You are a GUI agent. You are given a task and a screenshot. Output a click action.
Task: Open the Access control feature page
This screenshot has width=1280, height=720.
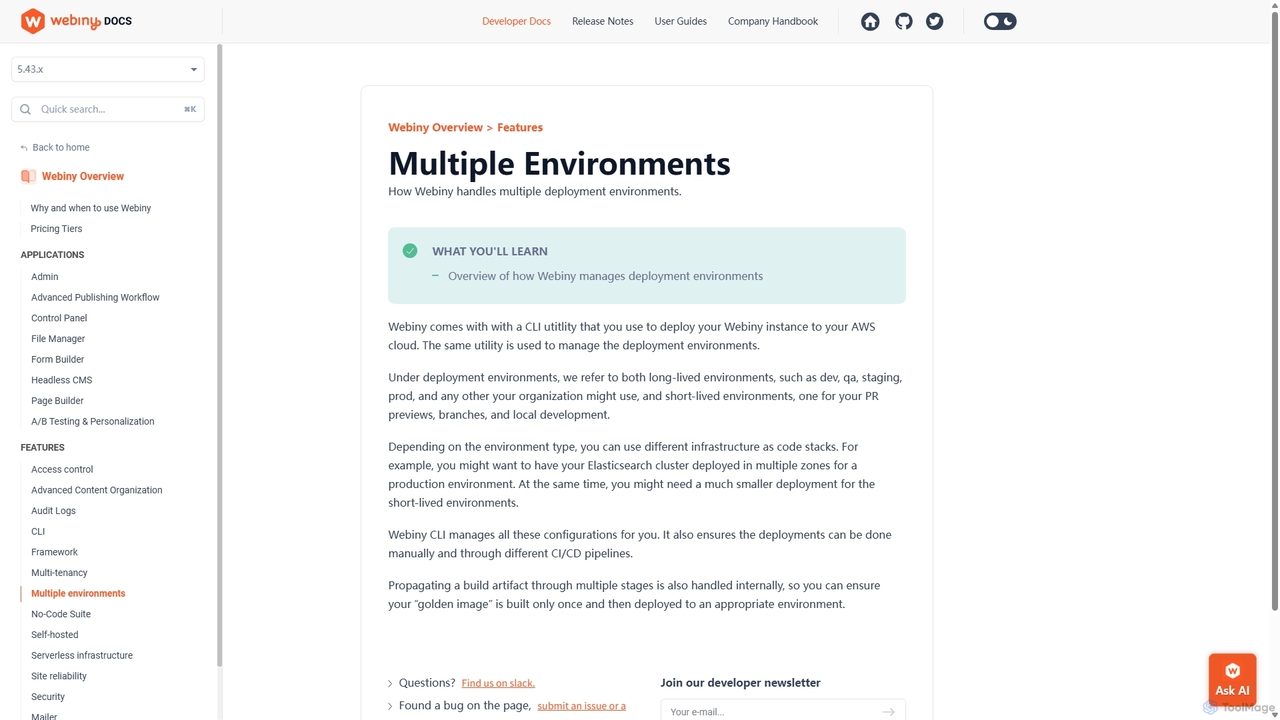point(62,469)
